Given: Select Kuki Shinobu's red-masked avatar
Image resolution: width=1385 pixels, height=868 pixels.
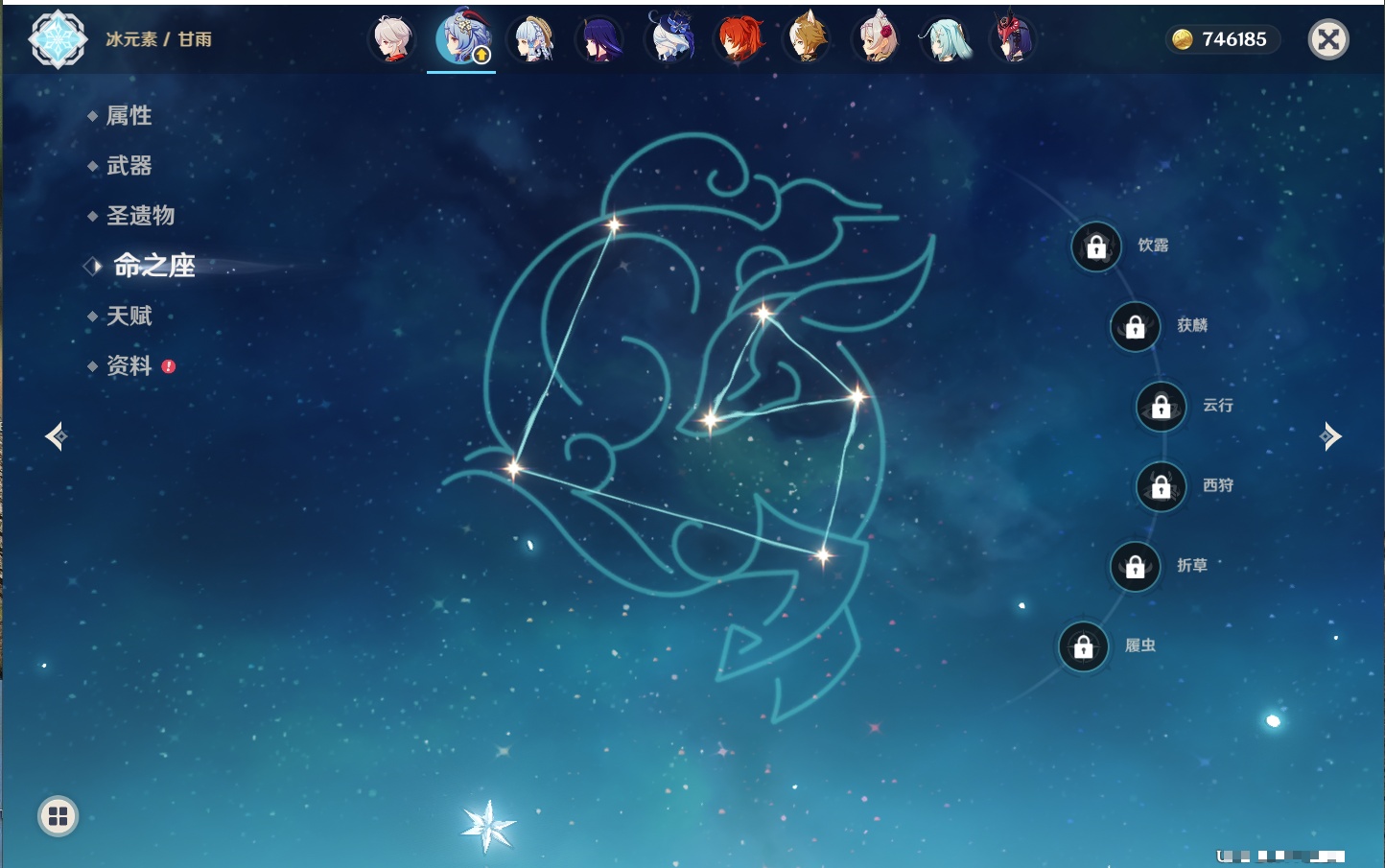Looking at the screenshot, I should [1015, 39].
